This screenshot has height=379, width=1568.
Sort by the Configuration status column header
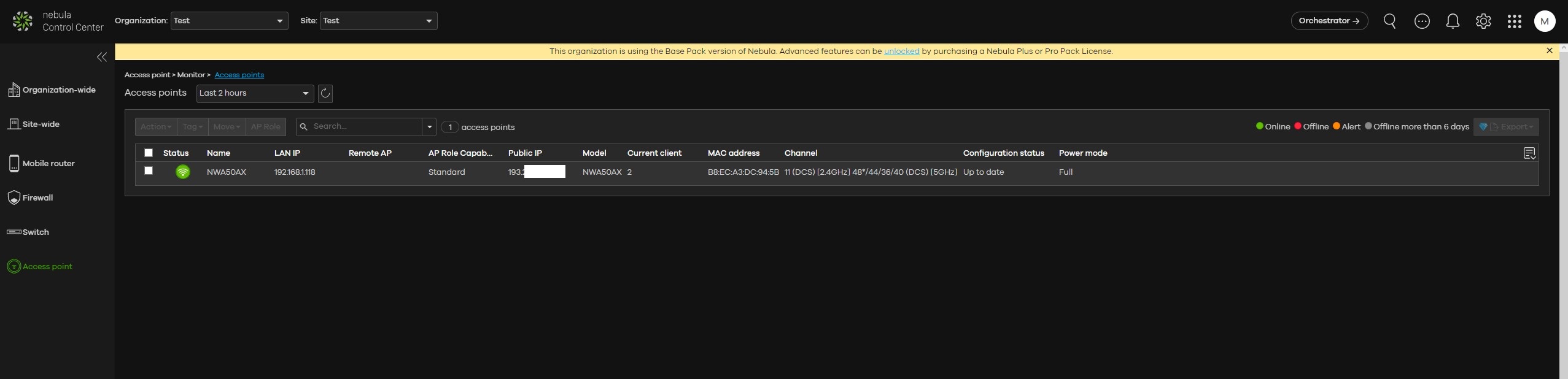click(x=1004, y=153)
